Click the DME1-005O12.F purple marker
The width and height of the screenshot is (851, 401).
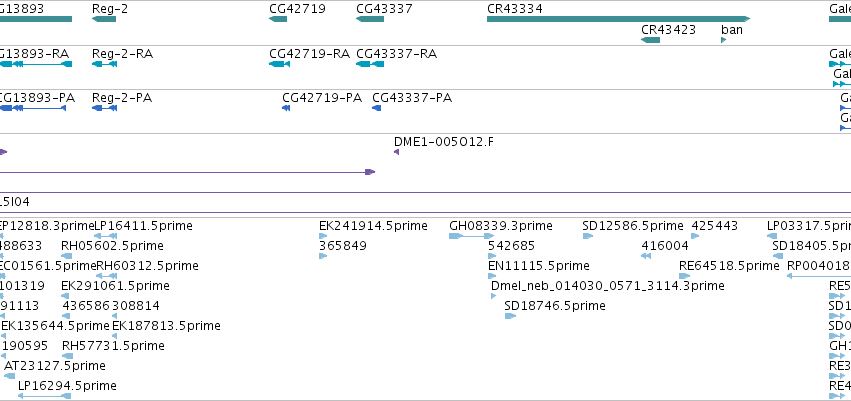(397, 152)
